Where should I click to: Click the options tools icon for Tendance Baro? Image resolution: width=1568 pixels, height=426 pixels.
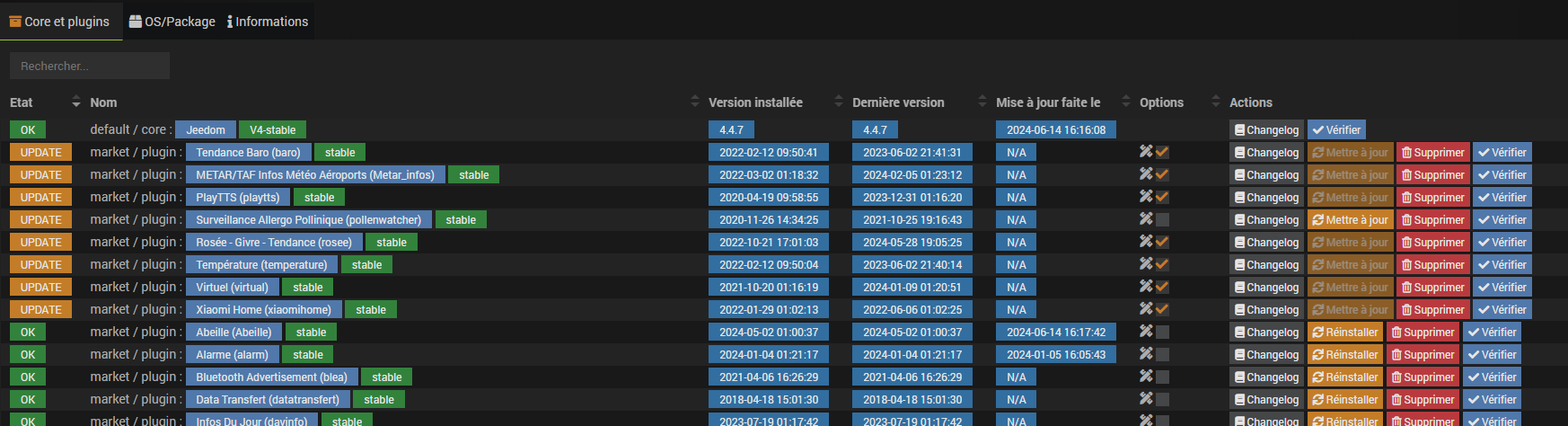tap(1146, 152)
